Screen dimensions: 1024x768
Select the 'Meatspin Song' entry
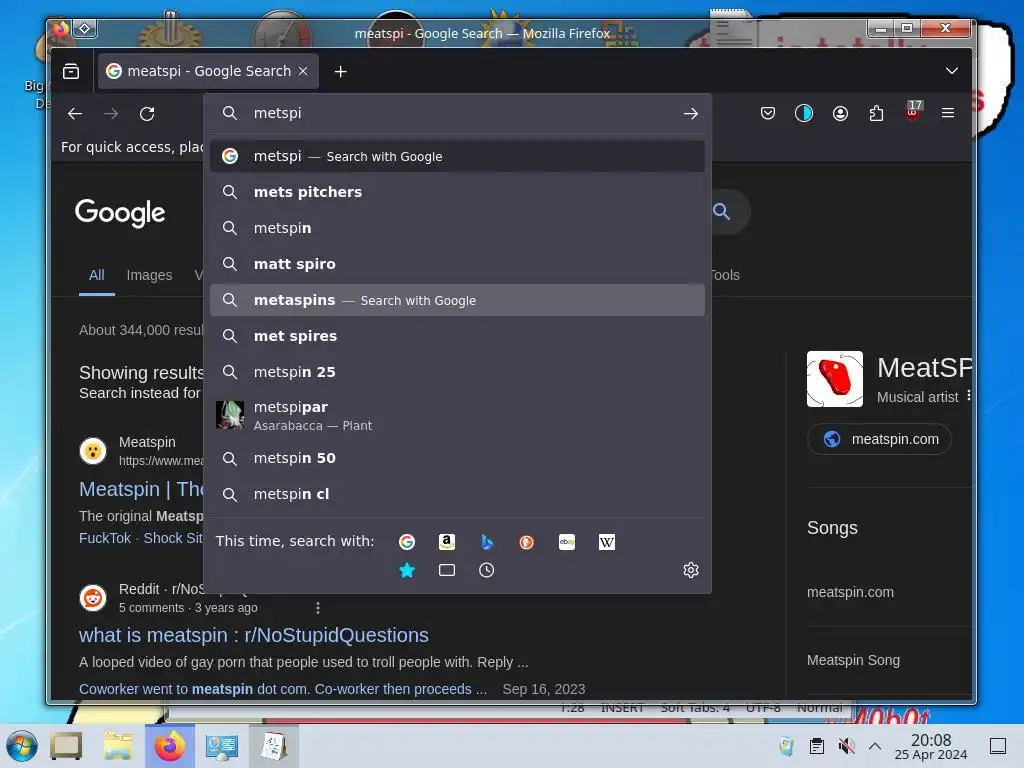coord(854,660)
